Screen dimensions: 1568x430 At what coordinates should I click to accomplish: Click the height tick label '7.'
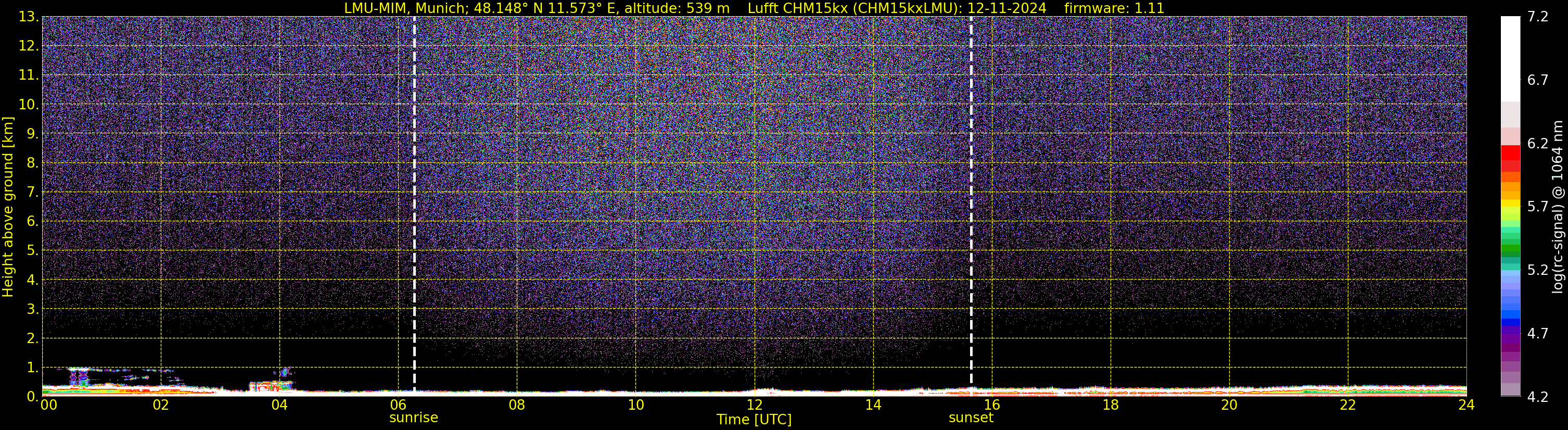(x=32, y=192)
